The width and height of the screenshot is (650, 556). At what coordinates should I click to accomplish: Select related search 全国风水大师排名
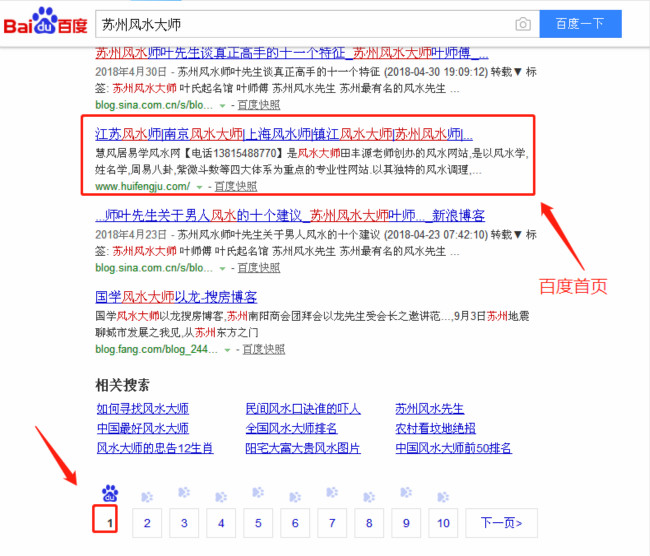click(291, 429)
